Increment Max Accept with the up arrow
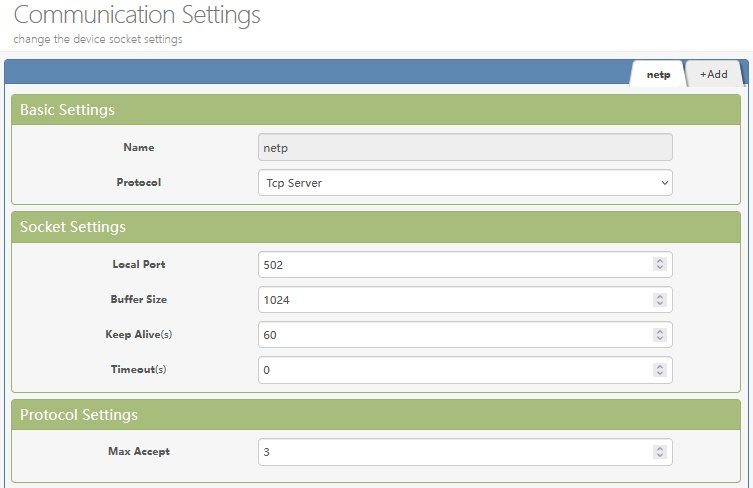Image resolution: width=753 pixels, height=488 pixels. pyautogui.click(x=659, y=448)
